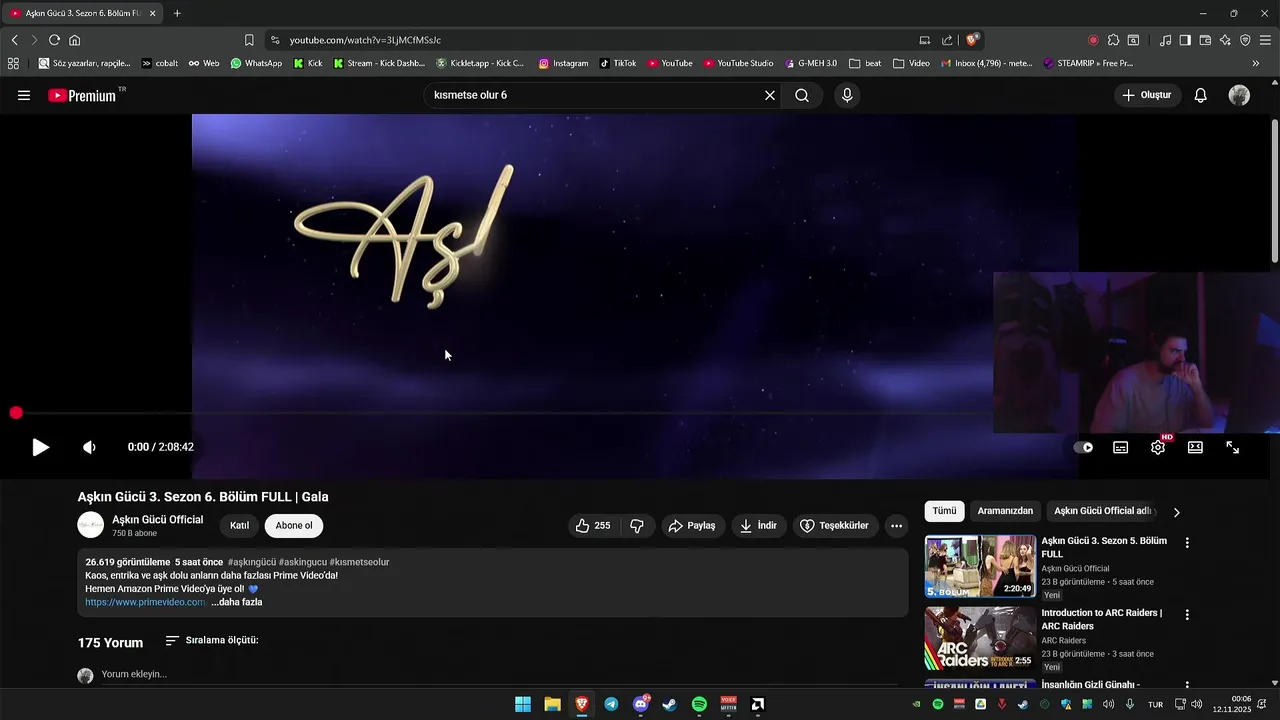Show more filter chips with right chevron
The width and height of the screenshot is (1280, 720).
[1176, 512]
